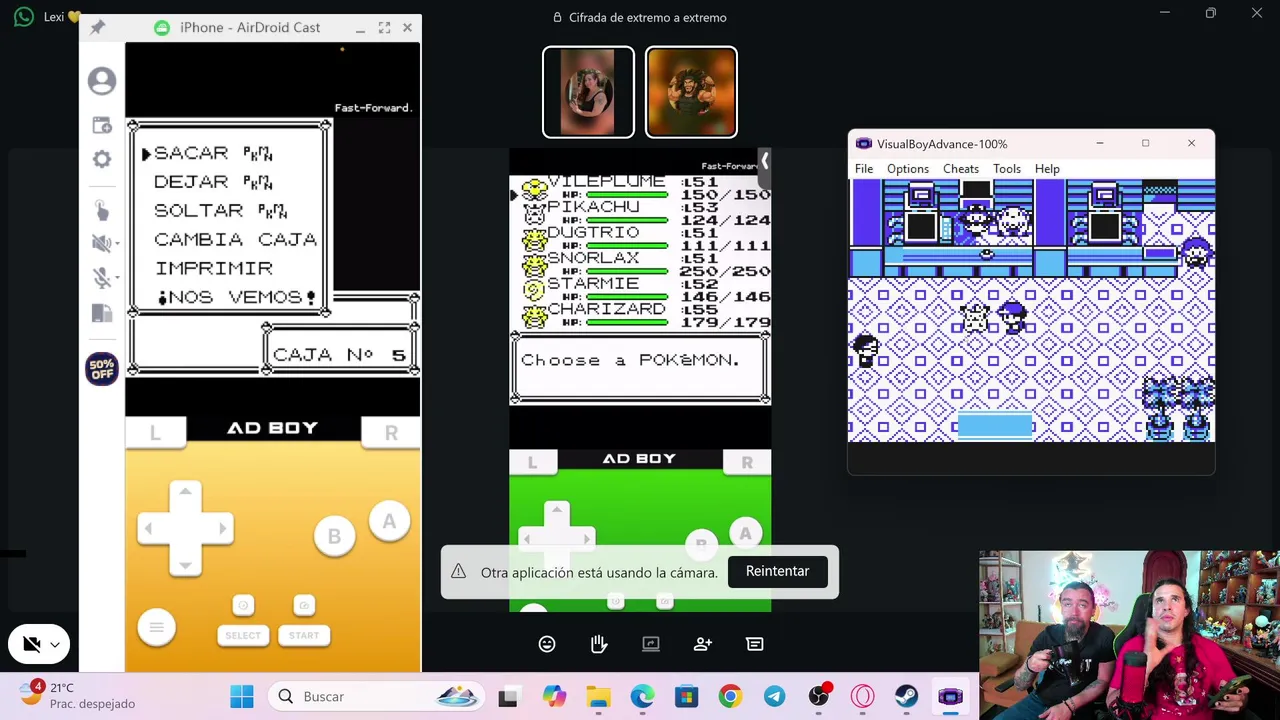
Task: Add a participant to the call
Action: click(703, 644)
